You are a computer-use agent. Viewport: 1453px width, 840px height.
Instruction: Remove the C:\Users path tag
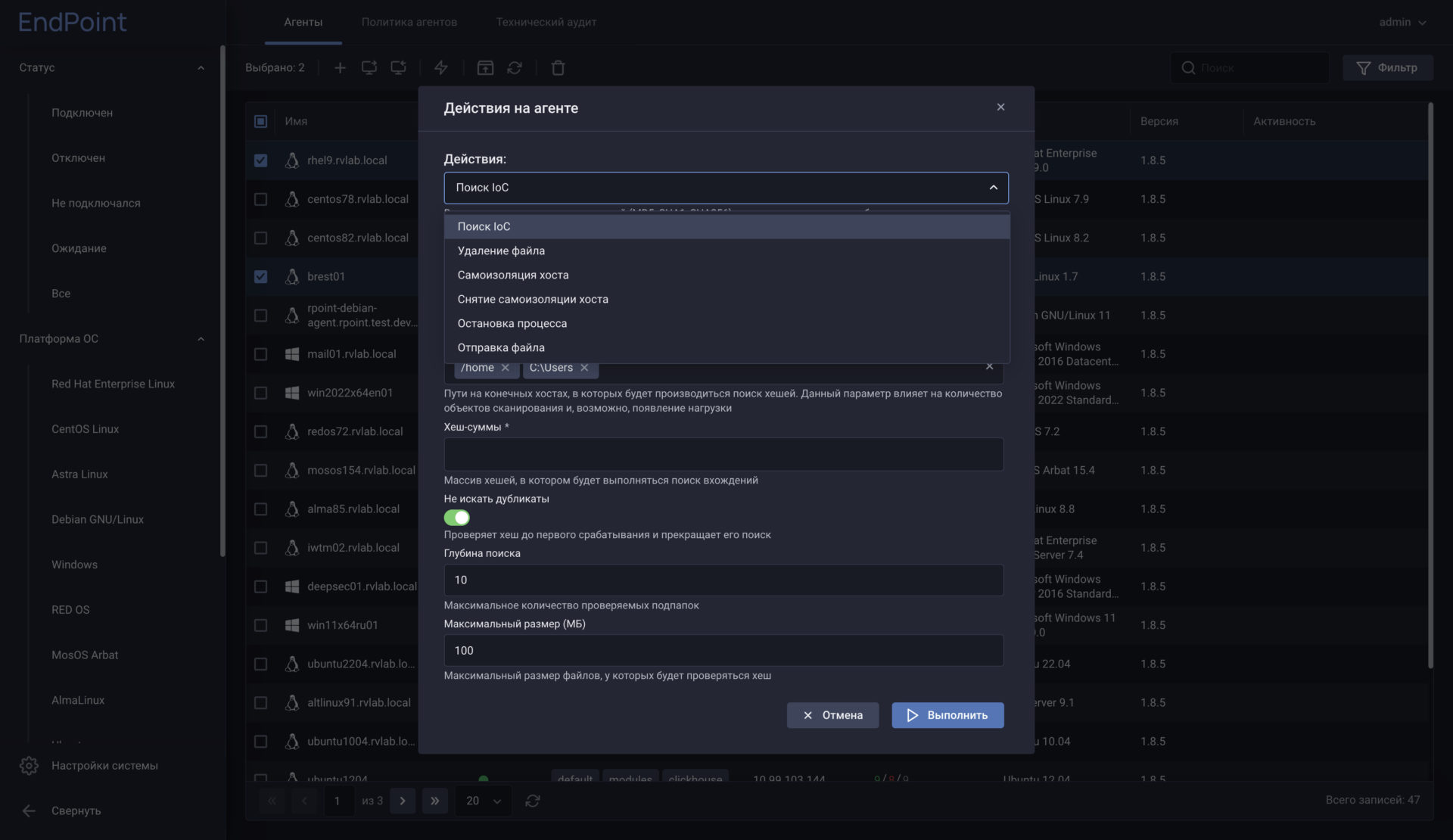point(584,368)
